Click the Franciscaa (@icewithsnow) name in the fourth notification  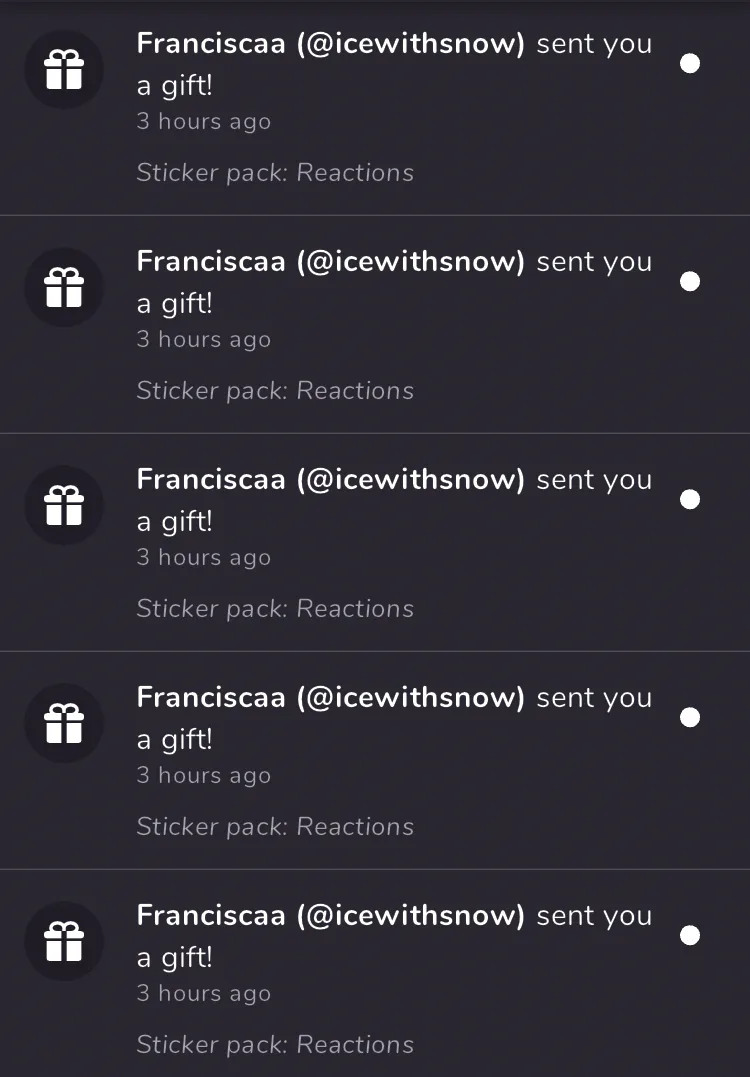point(330,698)
